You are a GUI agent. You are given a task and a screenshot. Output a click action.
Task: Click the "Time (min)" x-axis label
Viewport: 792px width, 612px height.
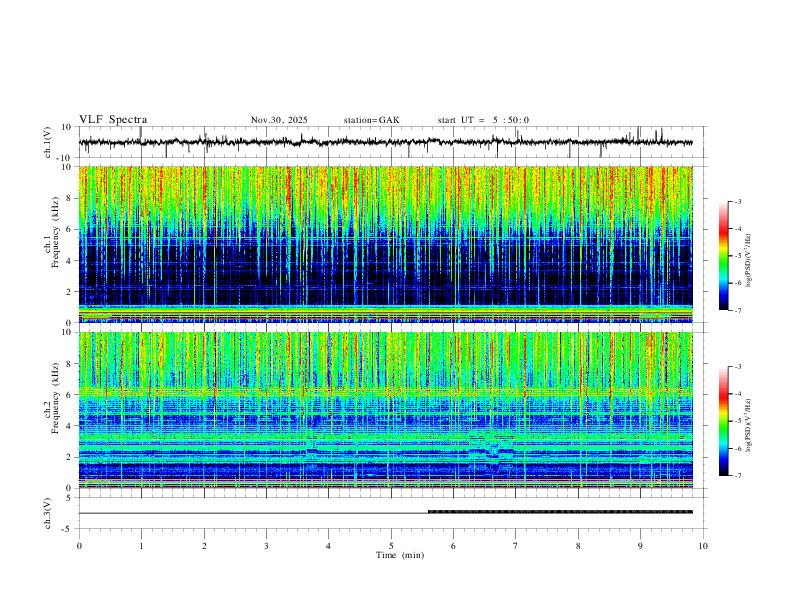[x=400, y=555]
